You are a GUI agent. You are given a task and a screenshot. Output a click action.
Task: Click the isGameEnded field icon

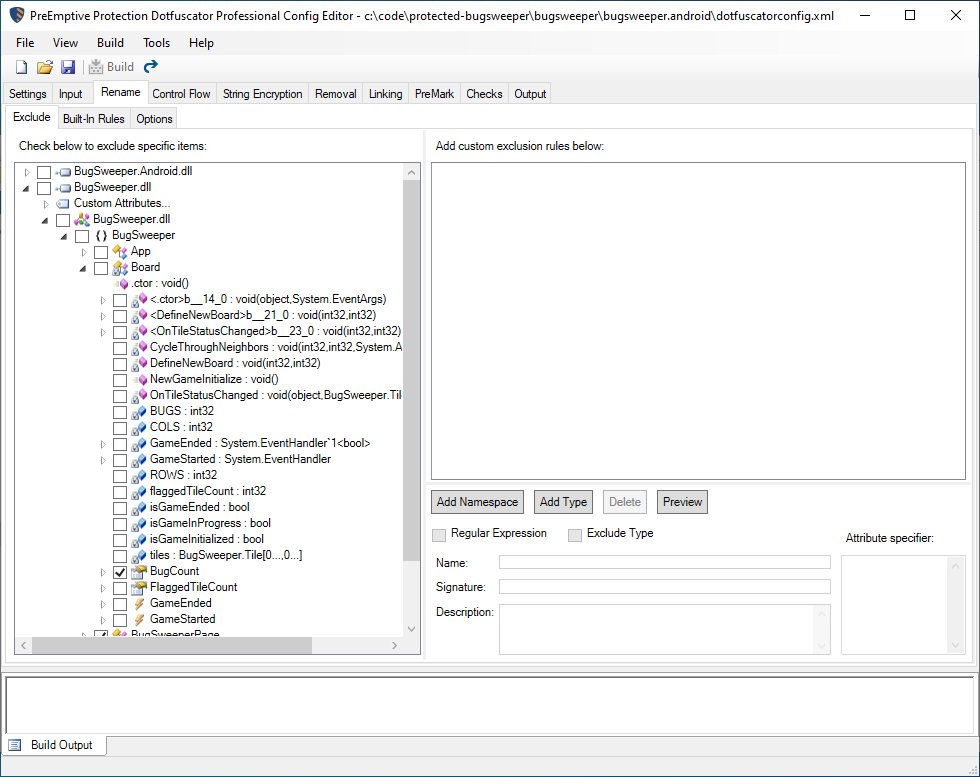click(x=139, y=508)
